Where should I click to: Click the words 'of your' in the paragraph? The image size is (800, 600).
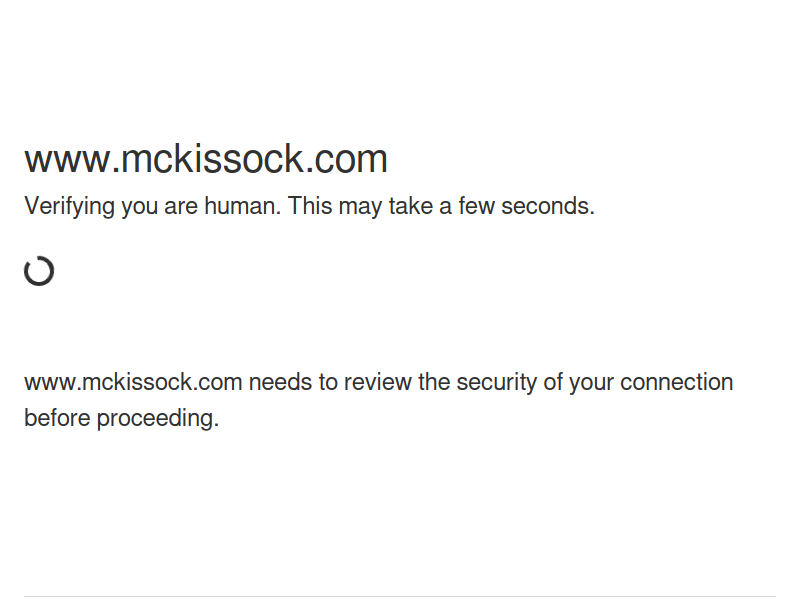[x=578, y=383]
